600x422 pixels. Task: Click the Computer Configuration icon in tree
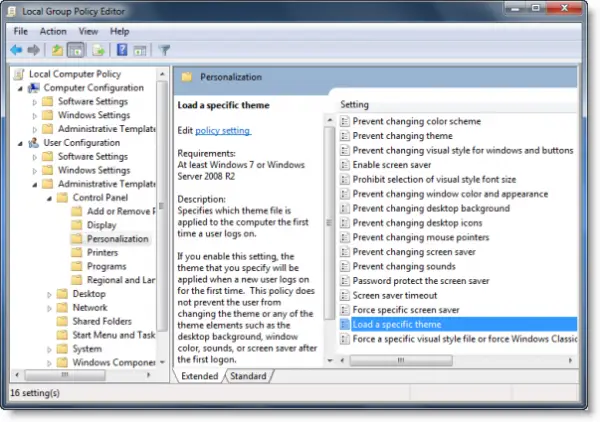34,88
